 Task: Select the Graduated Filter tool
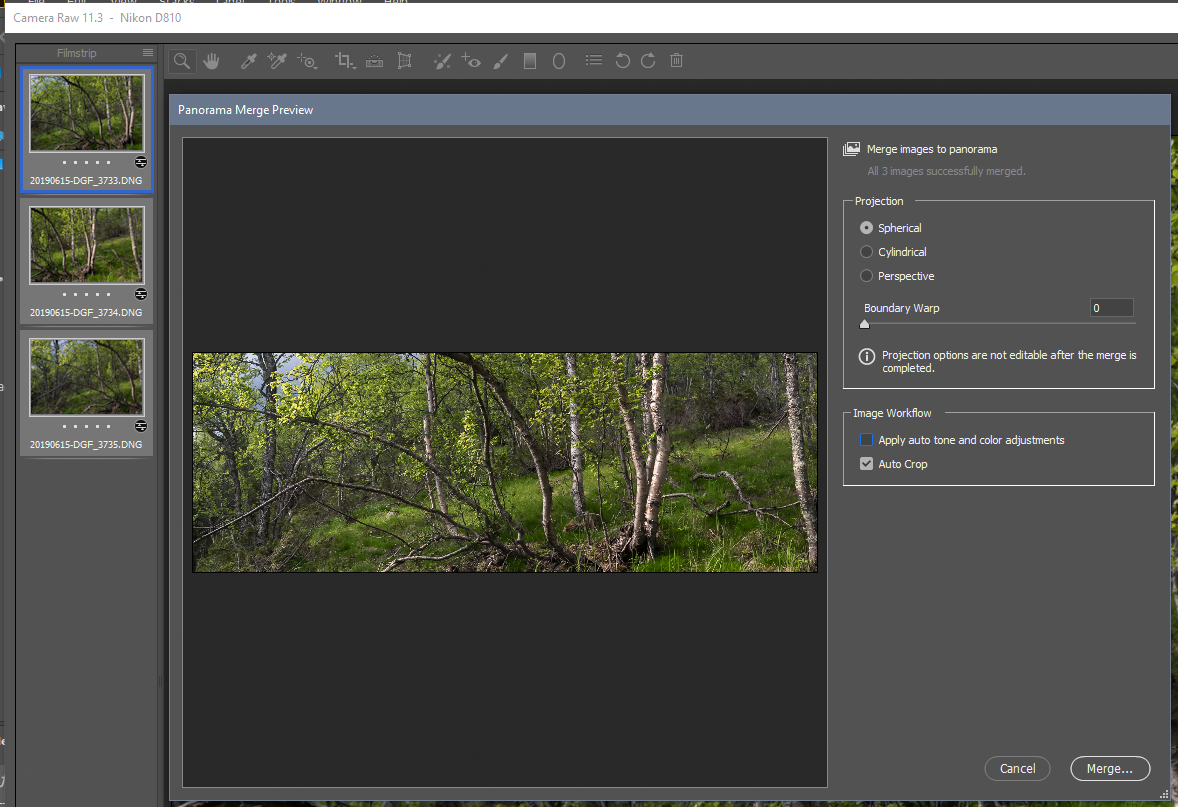530,61
